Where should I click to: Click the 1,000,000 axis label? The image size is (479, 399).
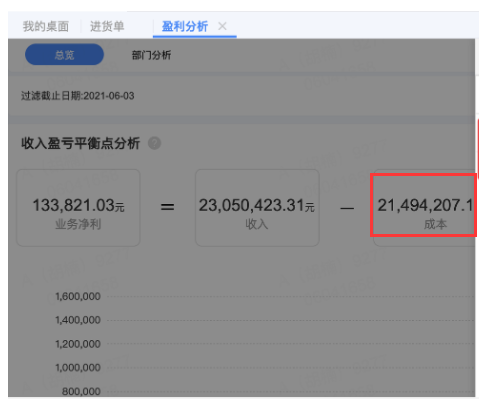(78, 368)
